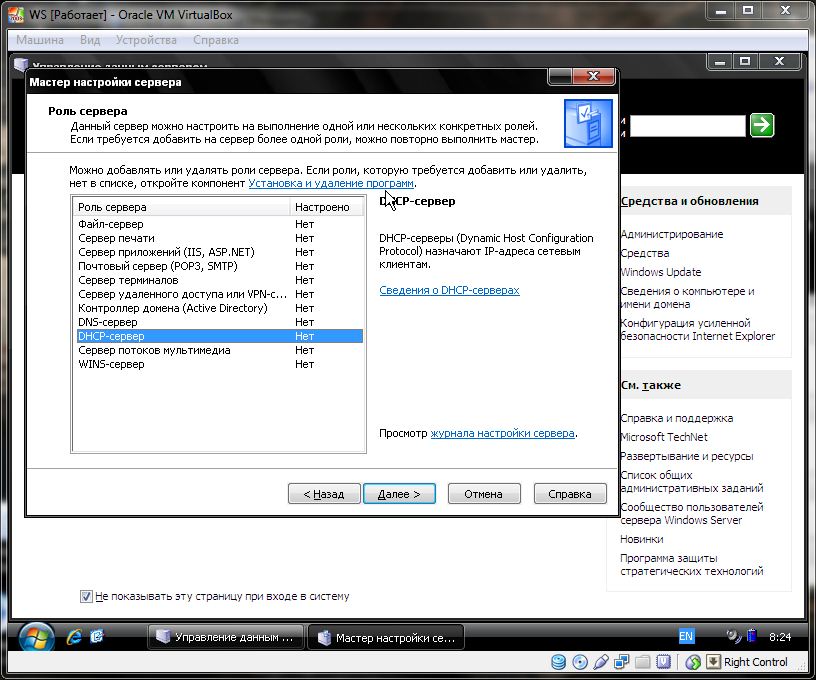Select the Почтовый сервер (POP3, SMTP) row
Screen dimensions: 816x680
tap(219, 266)
